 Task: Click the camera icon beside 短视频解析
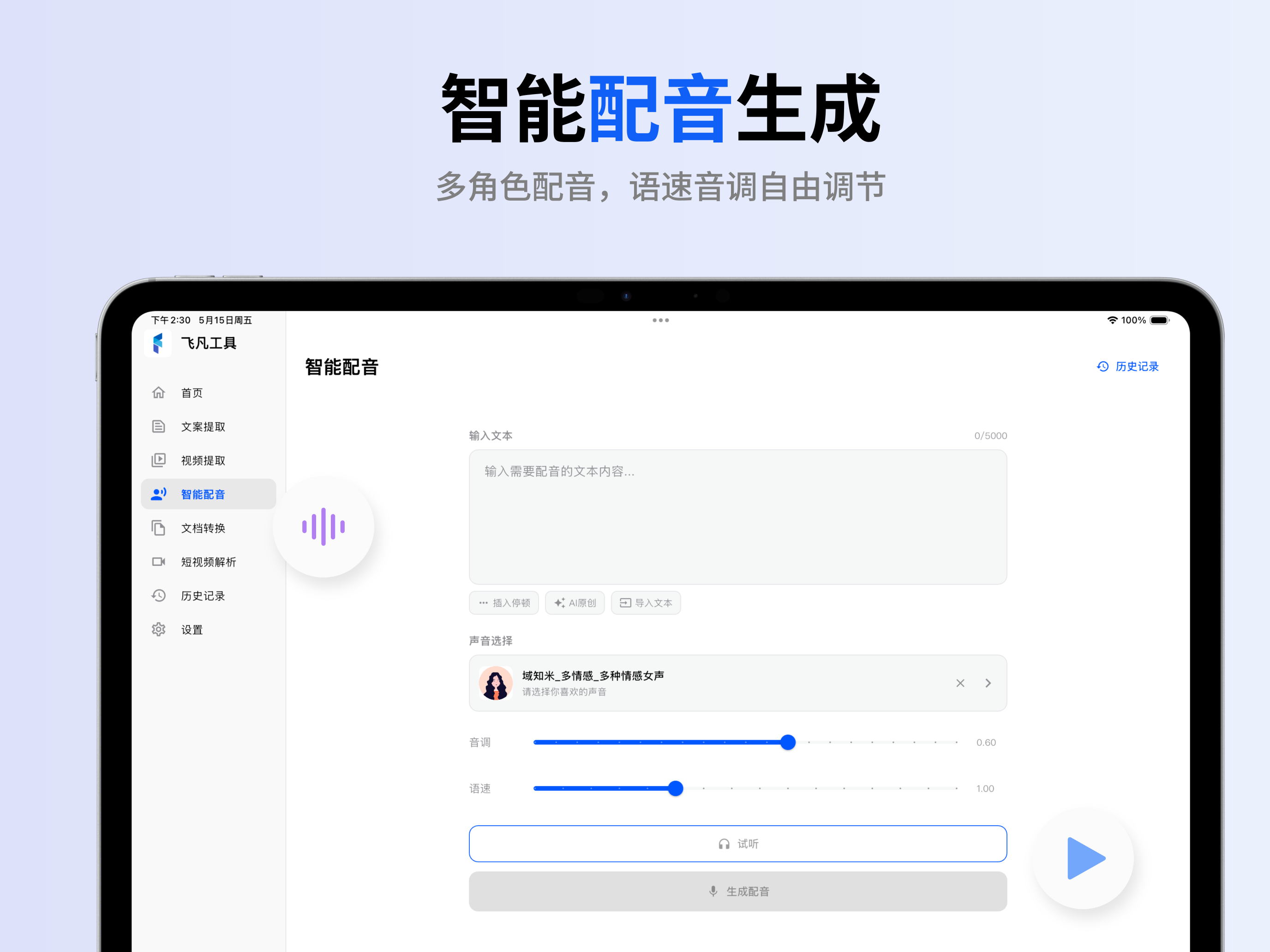pyautogui.click(x=158, y=562)
